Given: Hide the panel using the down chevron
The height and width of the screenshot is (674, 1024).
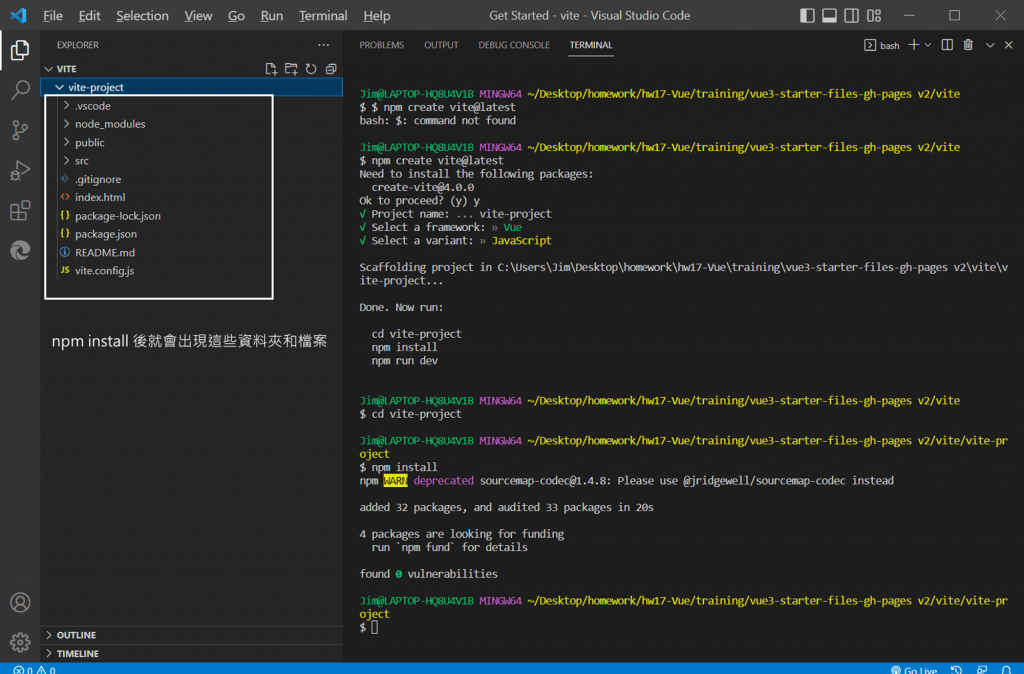Looking at the screenshot, I should [x=990, y=44].
